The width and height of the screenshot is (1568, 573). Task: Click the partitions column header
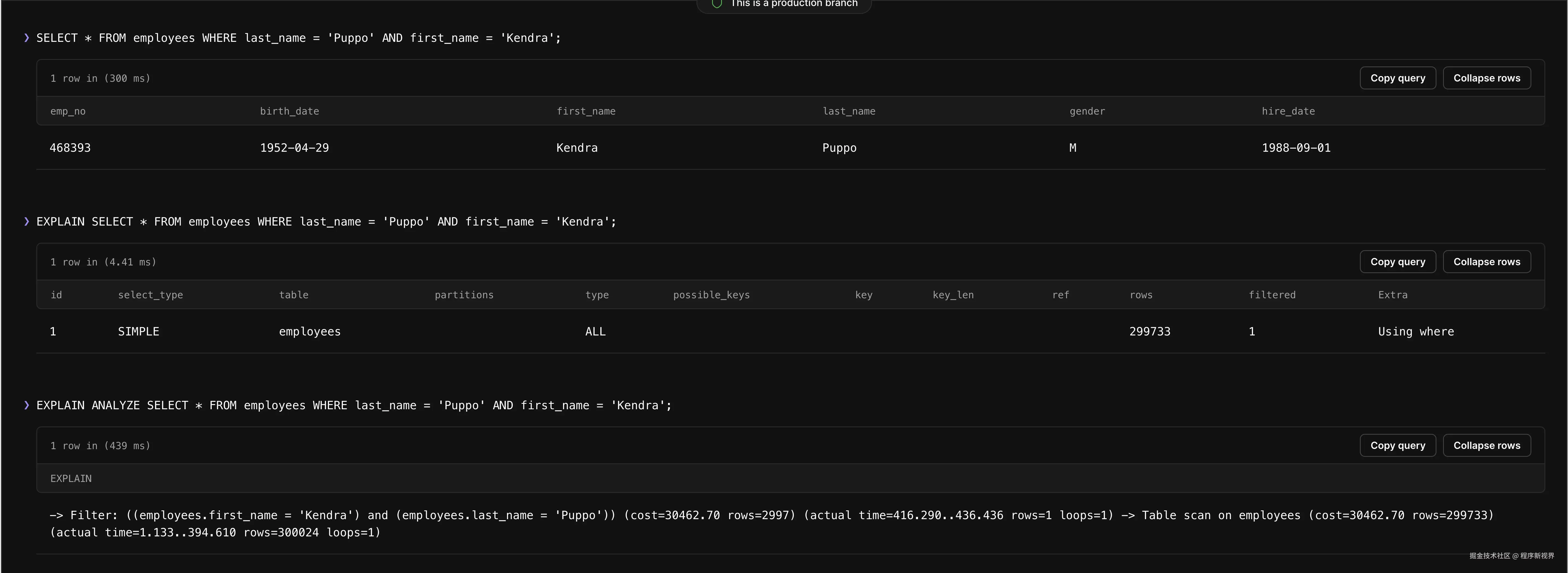(464, 295)
